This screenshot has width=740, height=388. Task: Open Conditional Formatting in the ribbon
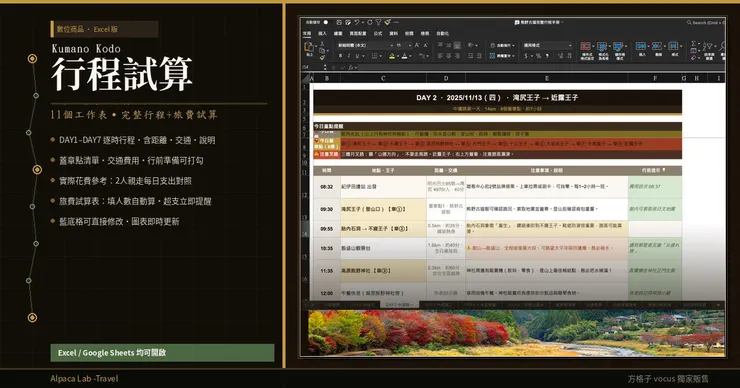click(x=586, y=46)
